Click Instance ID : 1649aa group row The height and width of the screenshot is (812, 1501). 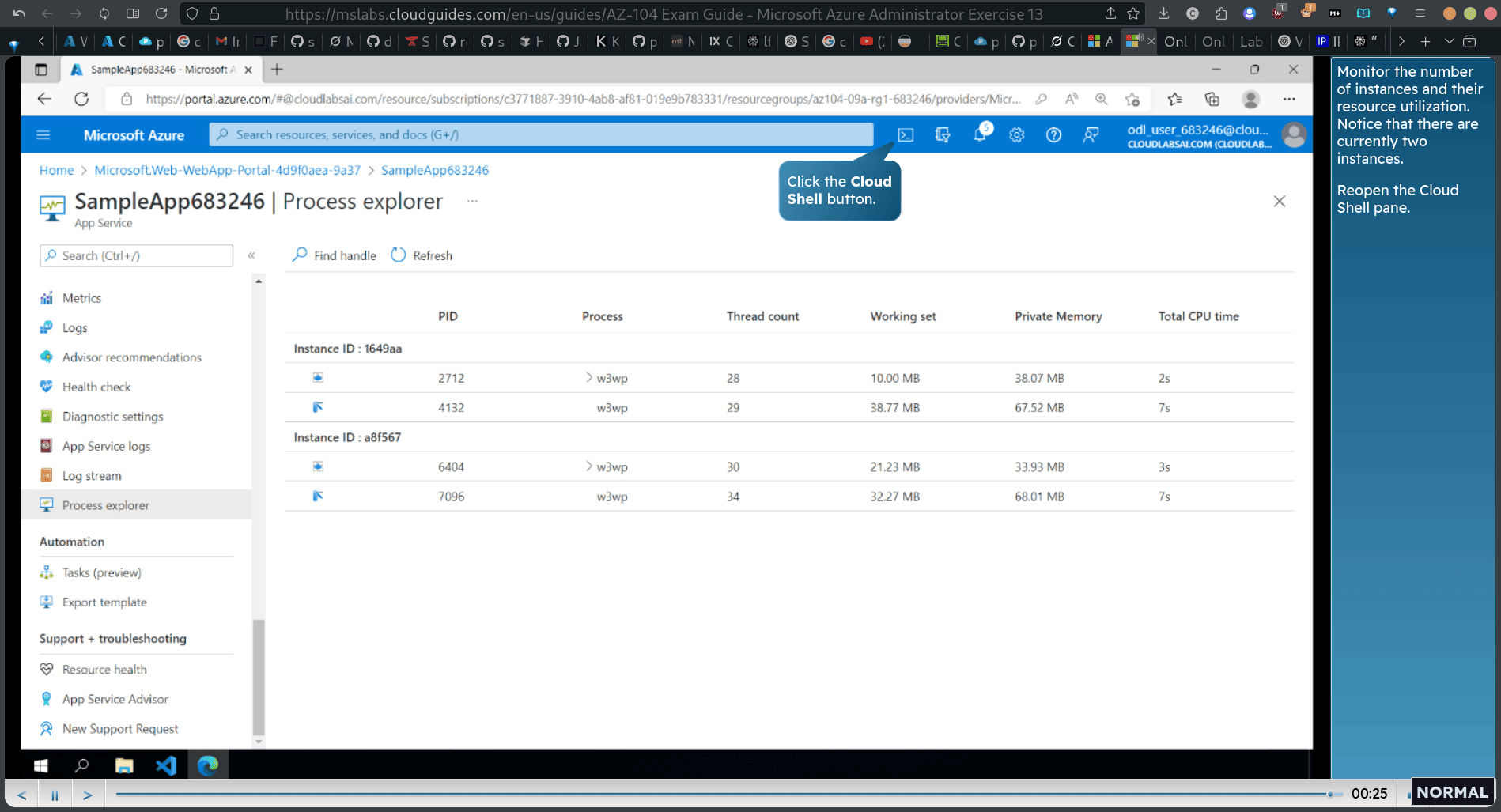coord(789,349)
